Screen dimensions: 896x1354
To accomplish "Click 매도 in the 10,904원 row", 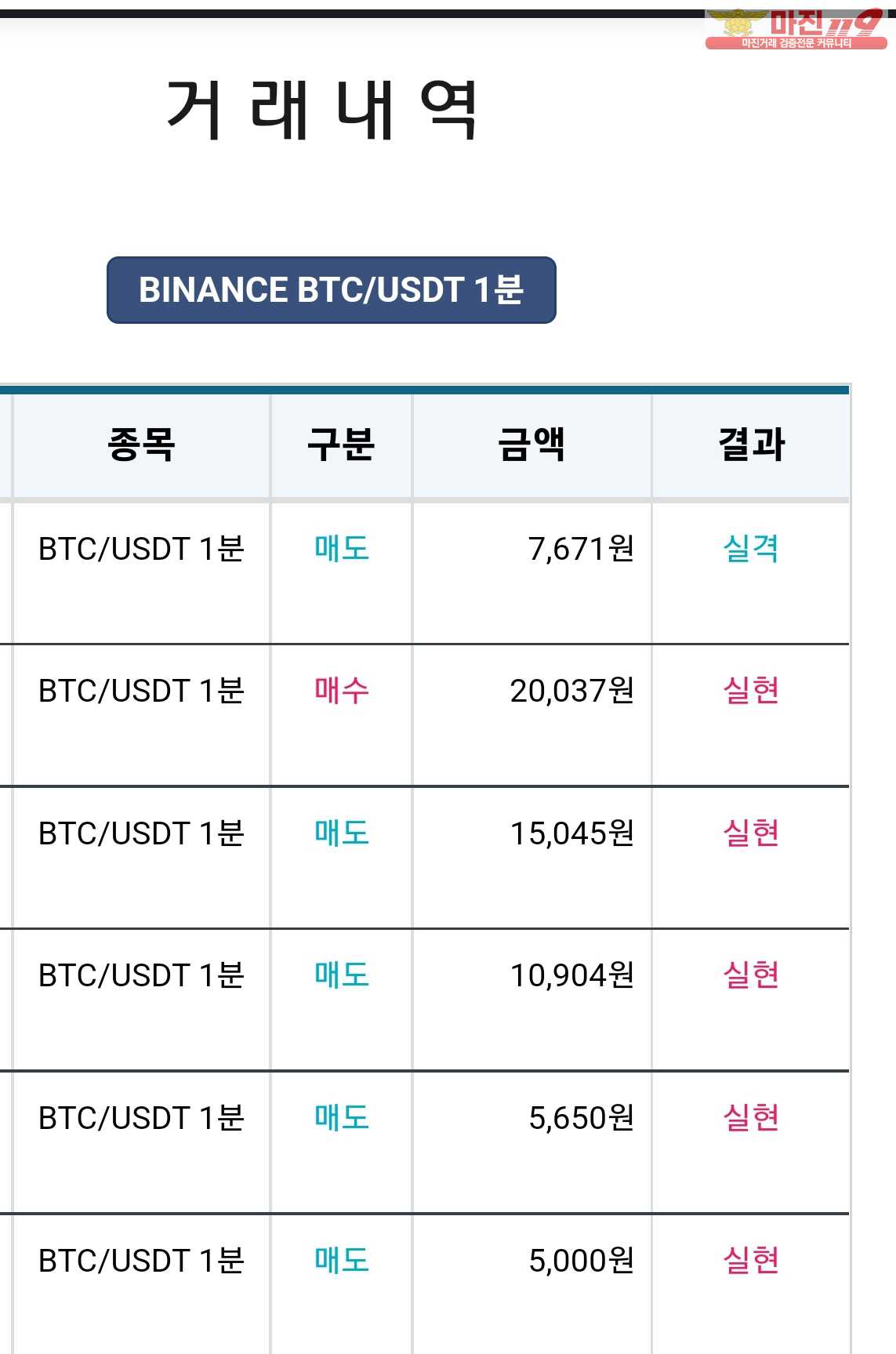I will tap(342, 975).
